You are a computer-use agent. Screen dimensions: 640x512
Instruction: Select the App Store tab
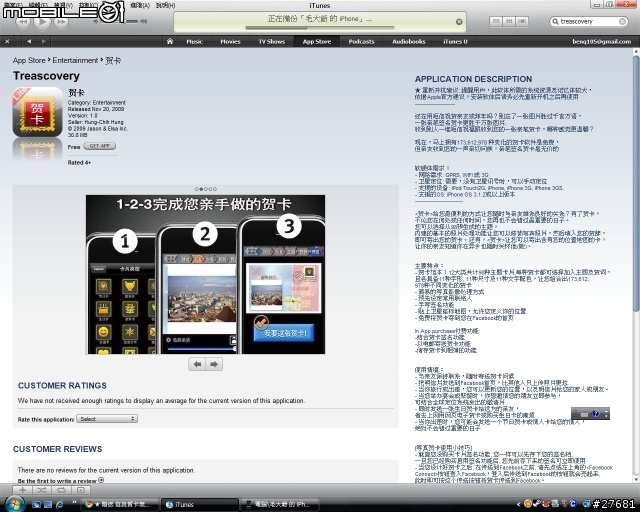(317, 41)
